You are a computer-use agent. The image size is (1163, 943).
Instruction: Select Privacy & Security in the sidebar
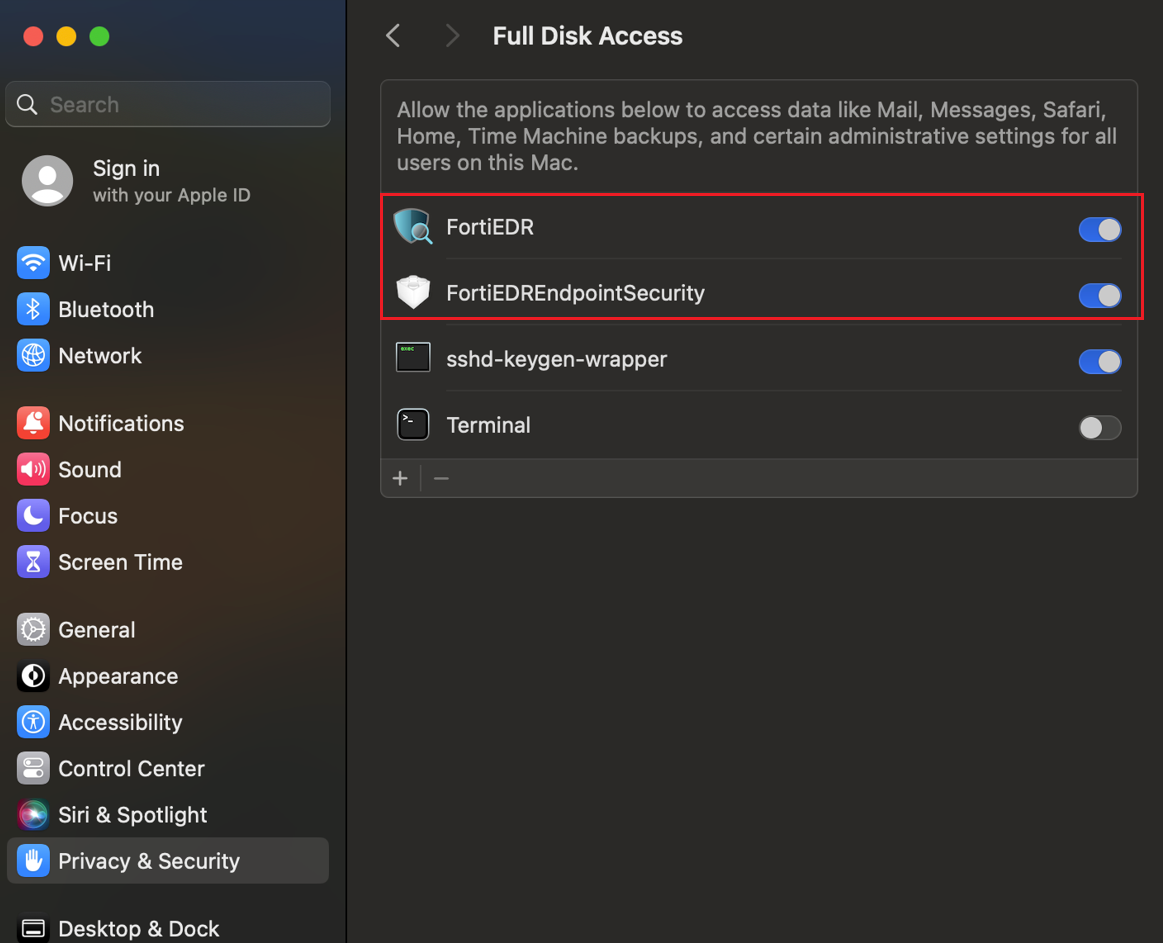pos(150,860)
